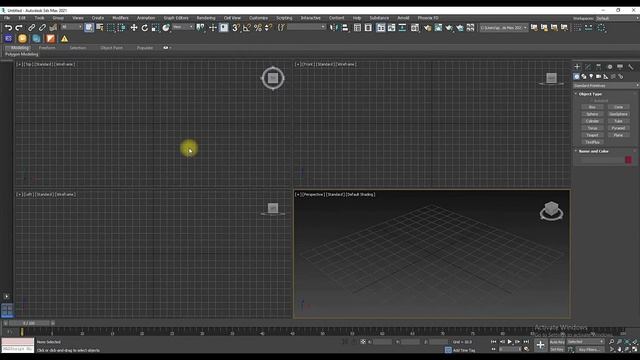
Task: Click the Box primitive button
Action: (x=592, y=107)
